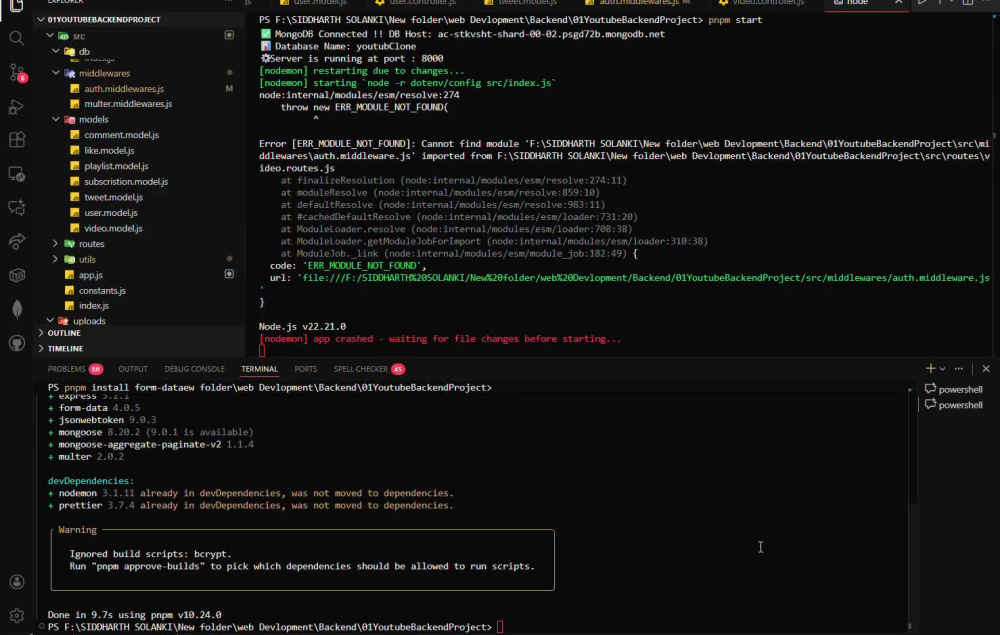Screen dimensions: 1000x635
Task: Click the auth.middleware.js file URL link in terminal
Action: point(645,278)
